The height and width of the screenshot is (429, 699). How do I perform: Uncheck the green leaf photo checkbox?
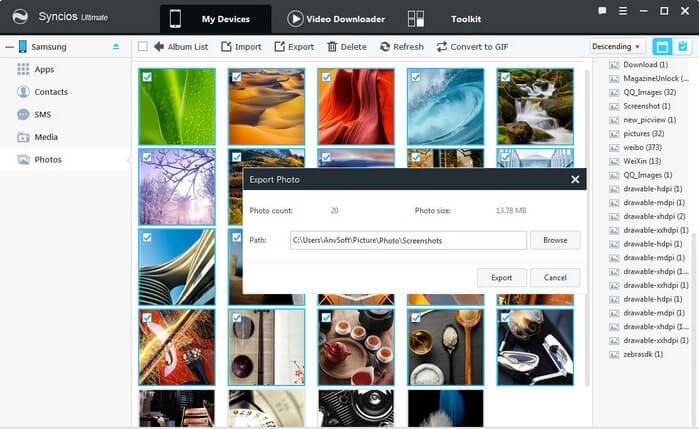(x=147, y=77)
